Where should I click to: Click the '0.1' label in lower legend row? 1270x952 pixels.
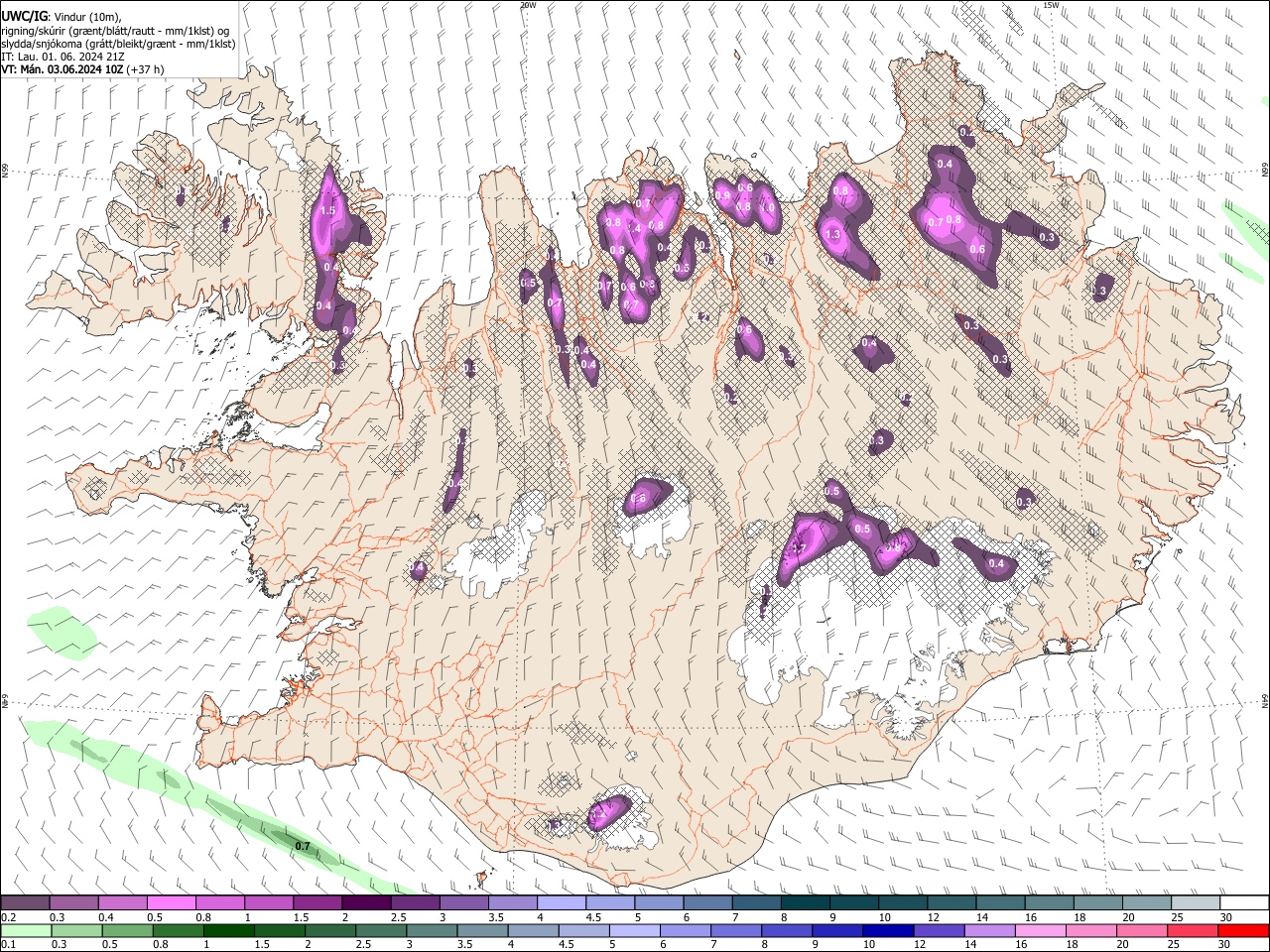point(10,945)
